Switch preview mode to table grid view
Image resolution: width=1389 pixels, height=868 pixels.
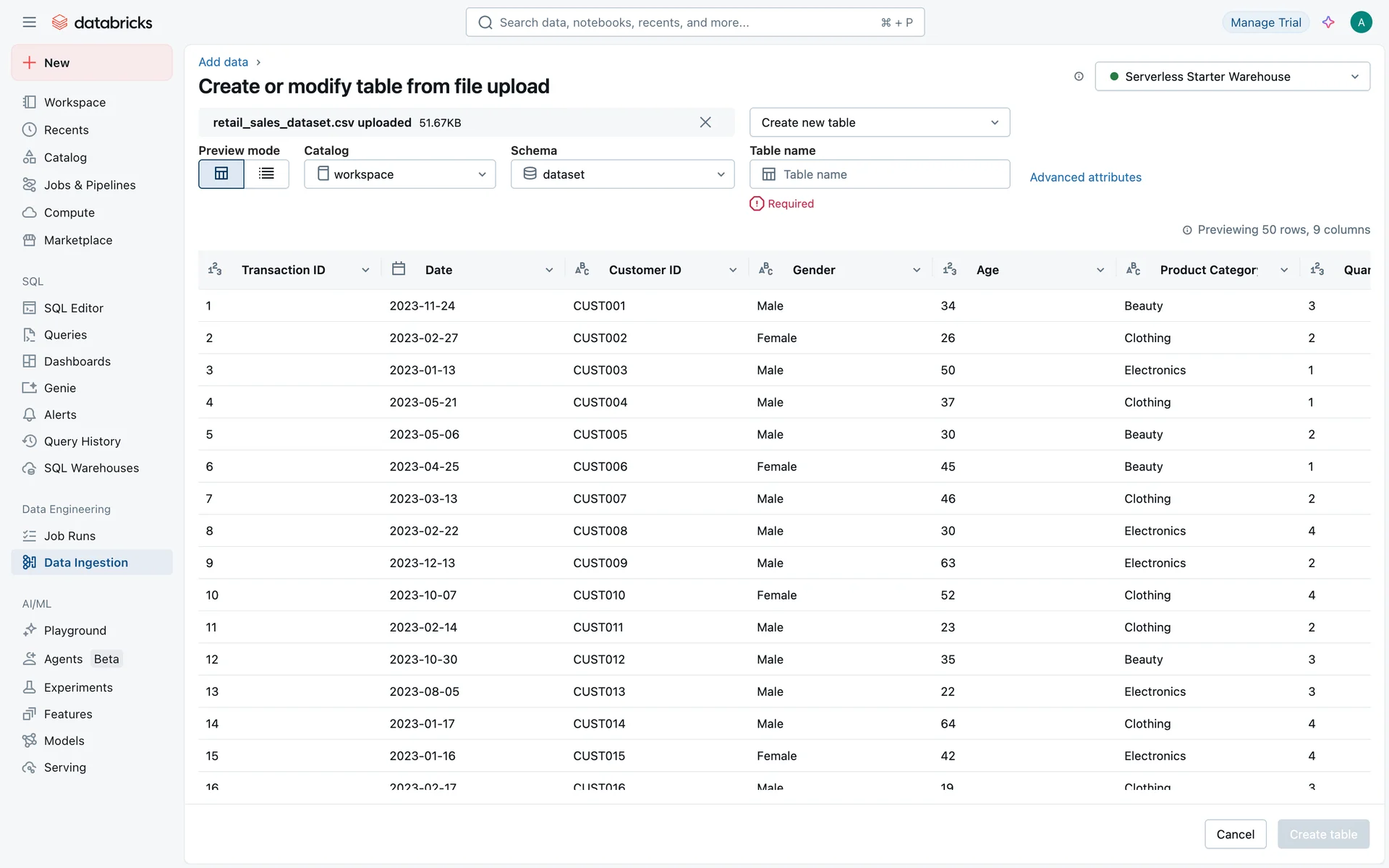pyautogui.click(x=221, y=174)
